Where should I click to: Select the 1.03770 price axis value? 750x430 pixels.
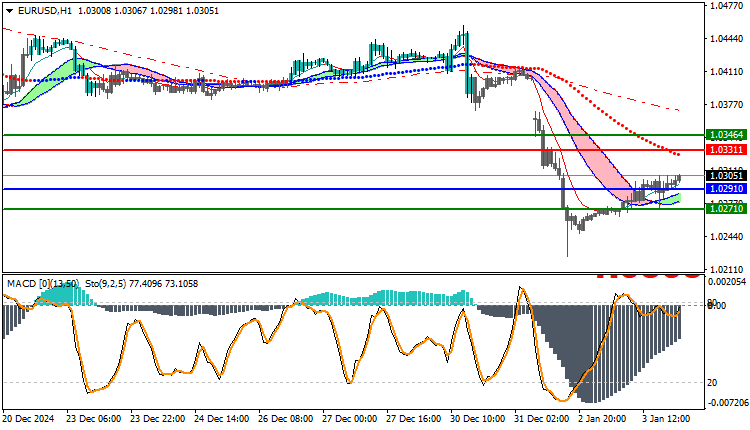tap(727, 105)
